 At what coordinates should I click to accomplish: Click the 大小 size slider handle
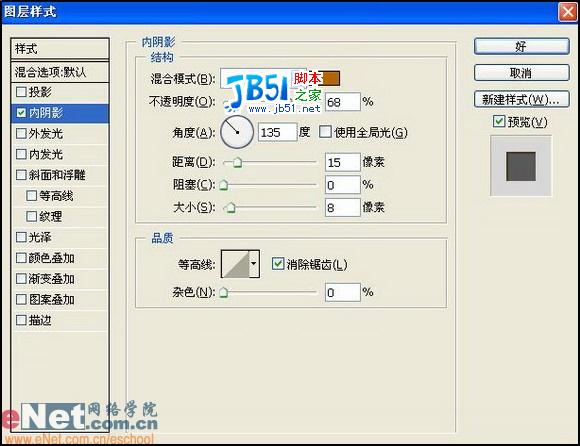click(x=230, y=207)
